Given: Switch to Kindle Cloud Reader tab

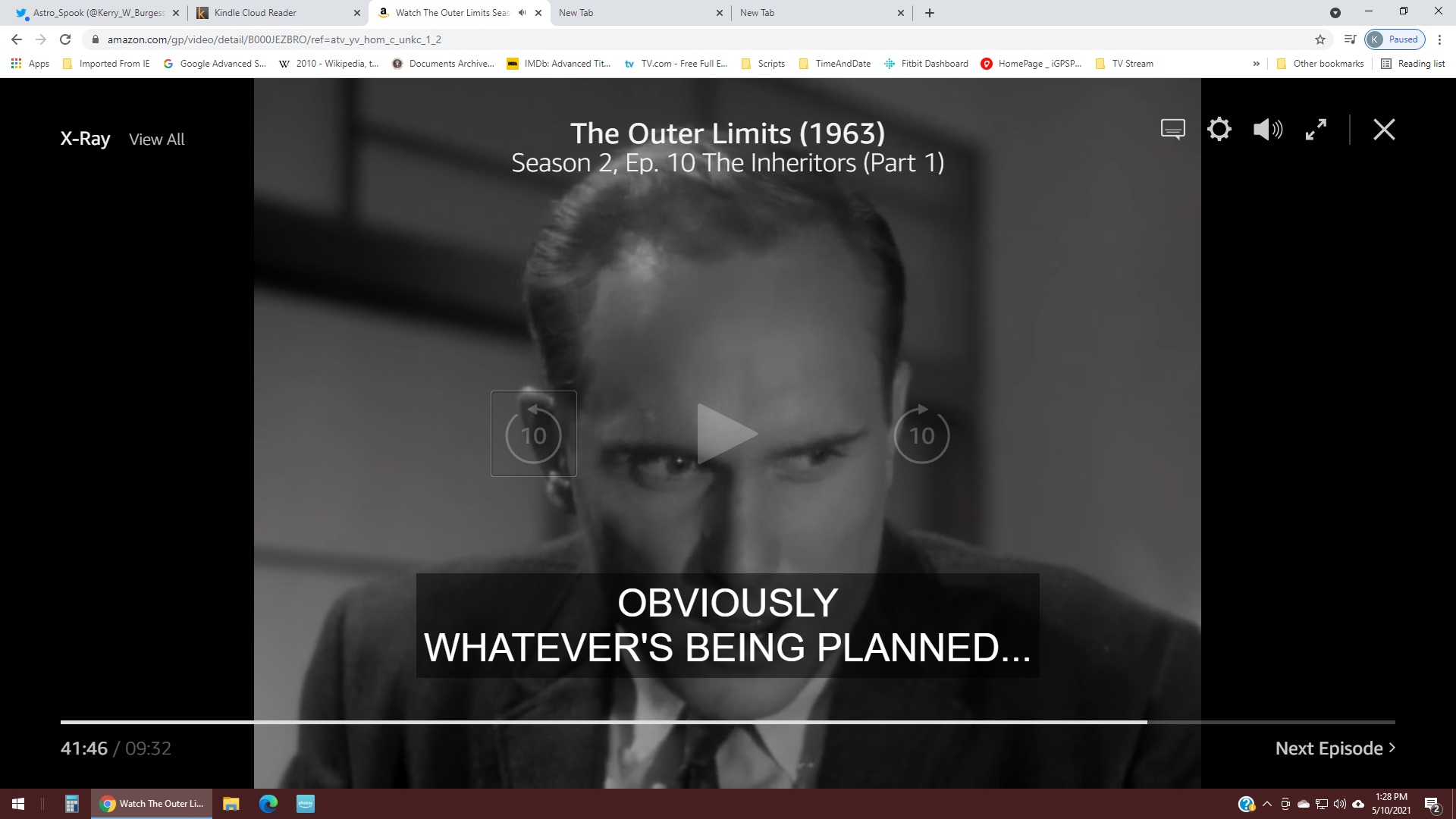Looking at the screenshot, I should tap(277, 13).
